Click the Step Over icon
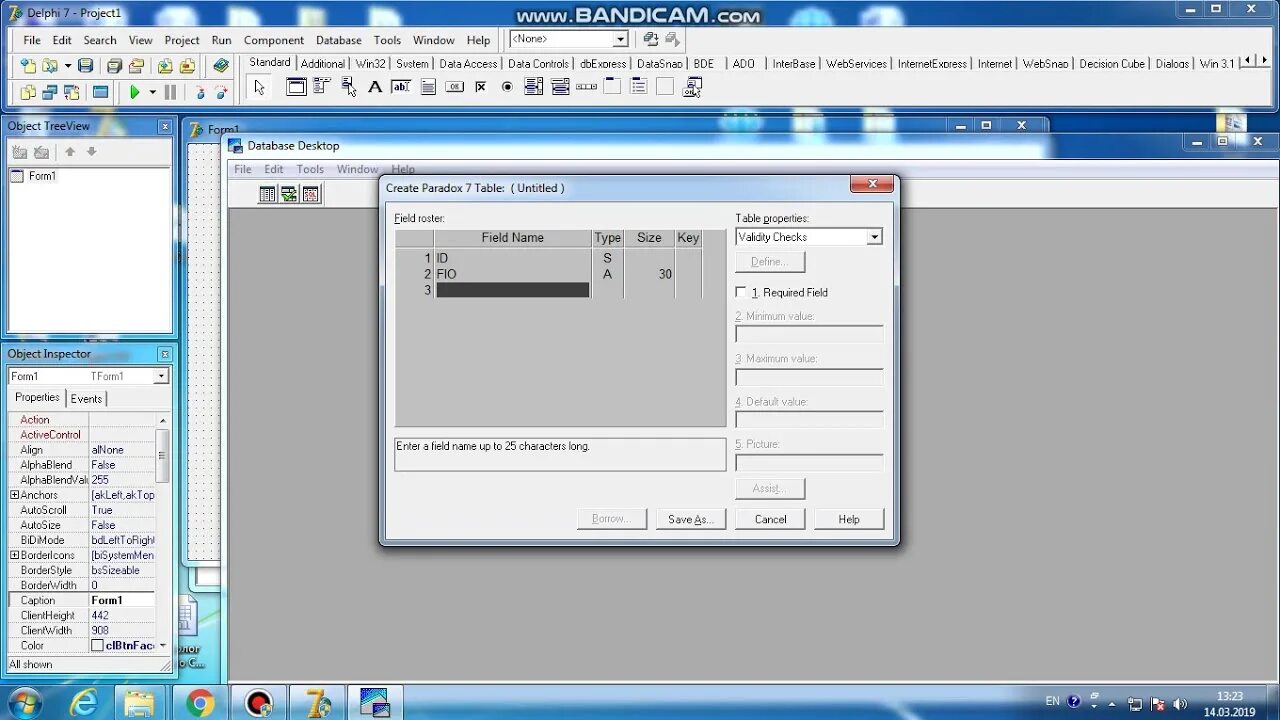 click(x=221, y=92)
